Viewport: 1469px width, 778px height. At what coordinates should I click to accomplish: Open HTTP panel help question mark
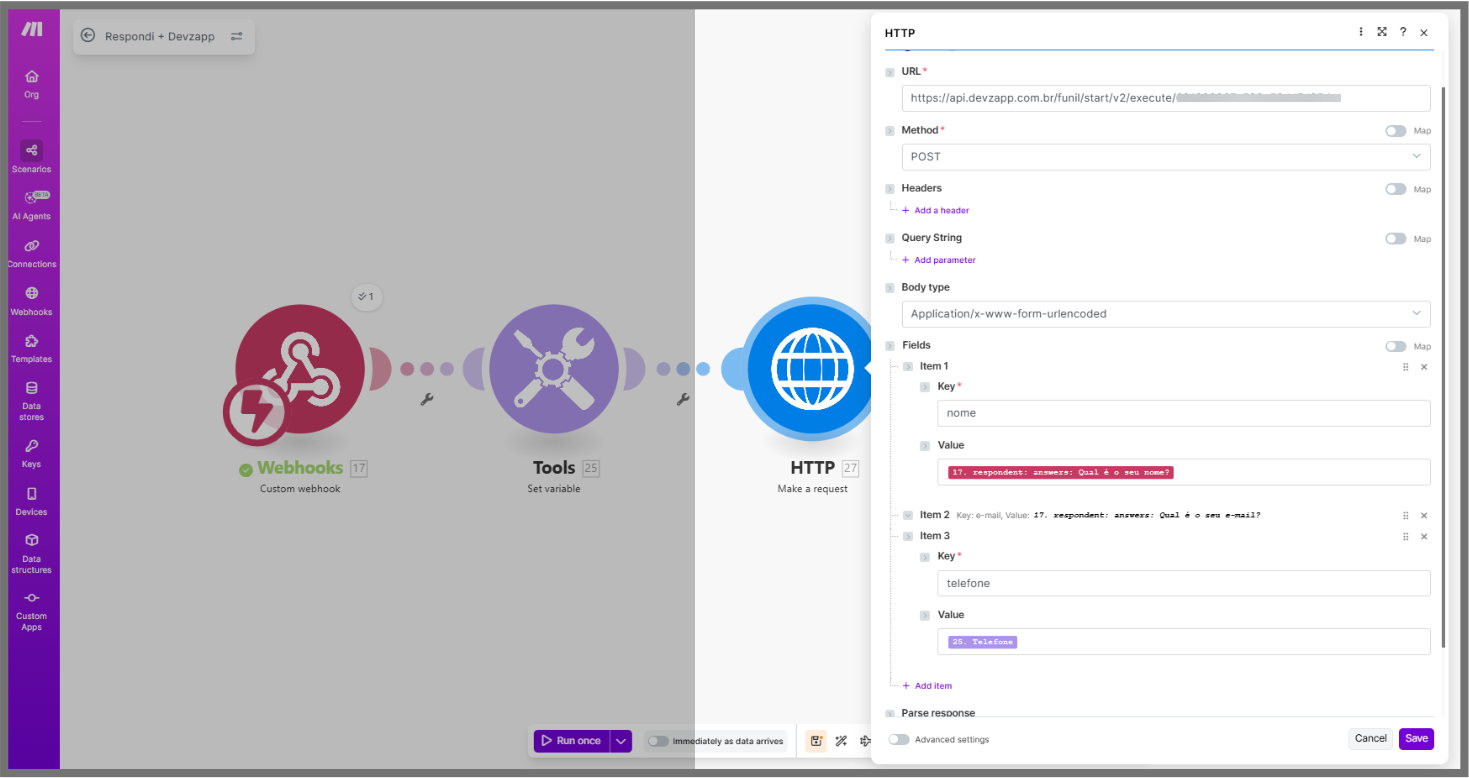click(1403, 32)
